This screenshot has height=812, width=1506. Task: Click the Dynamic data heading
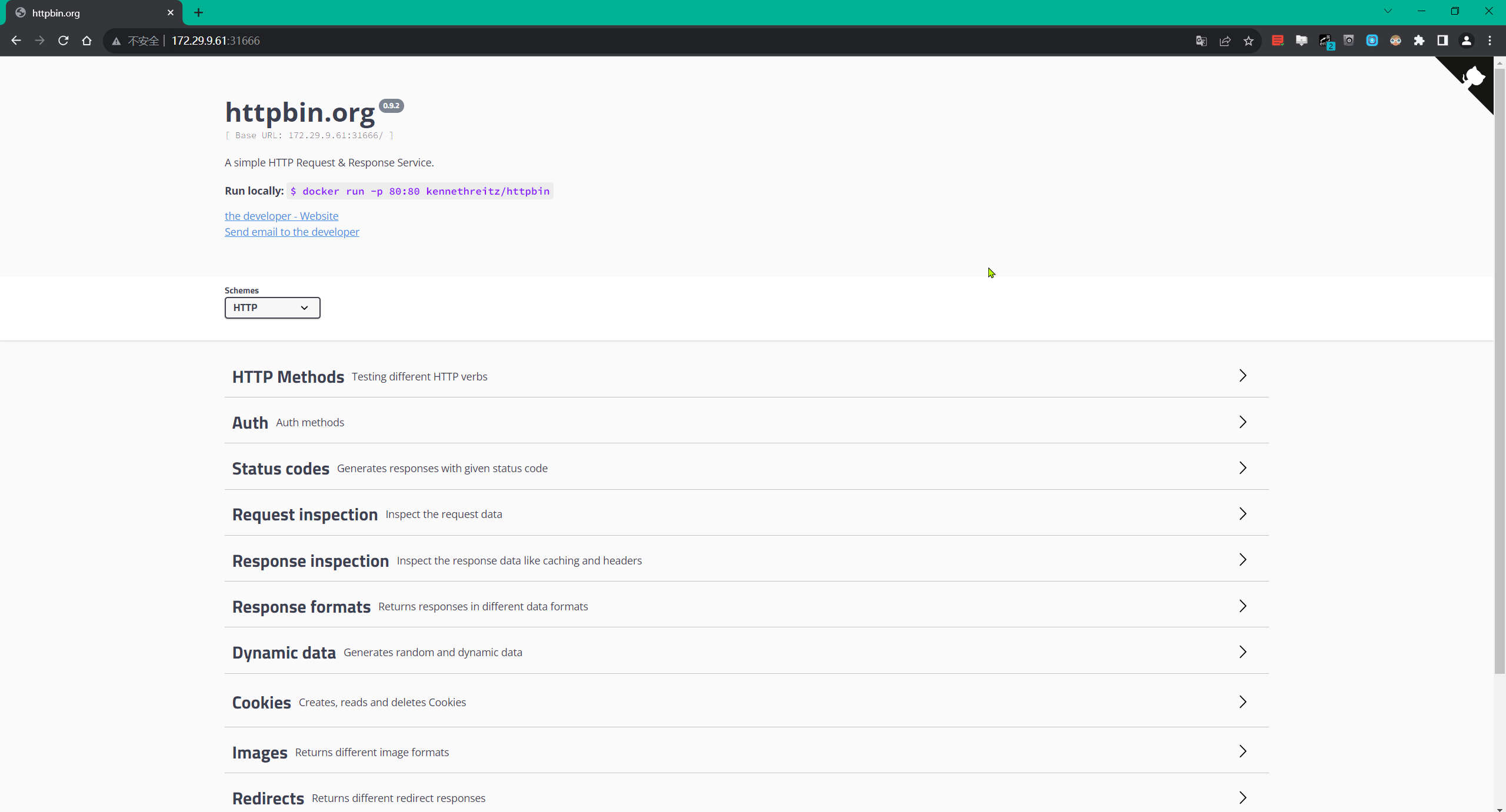pos(284,653)
